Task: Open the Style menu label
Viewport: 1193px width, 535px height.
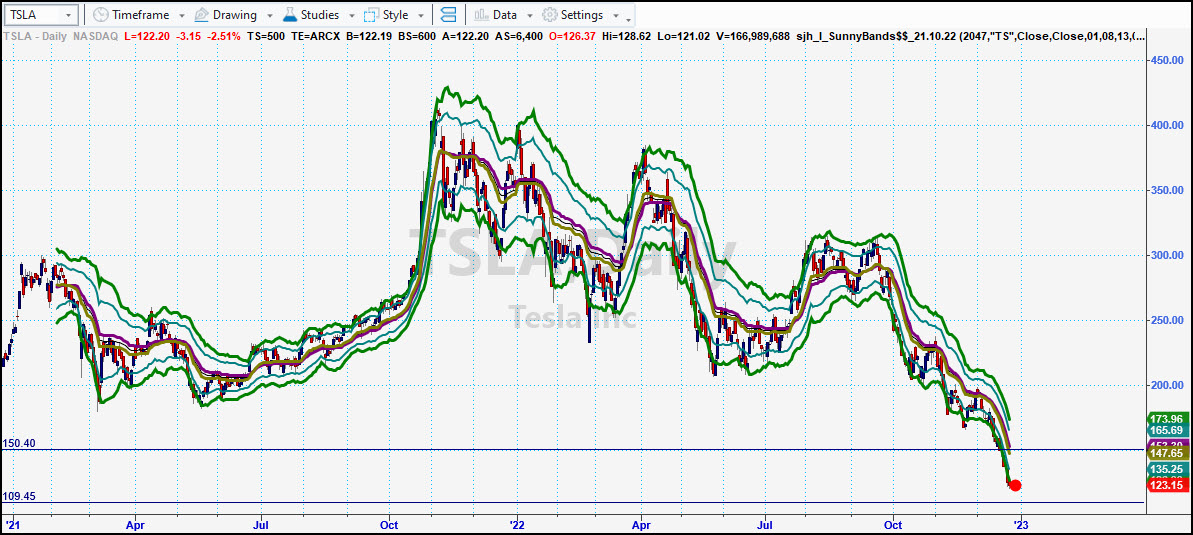Action: (396, 14)
